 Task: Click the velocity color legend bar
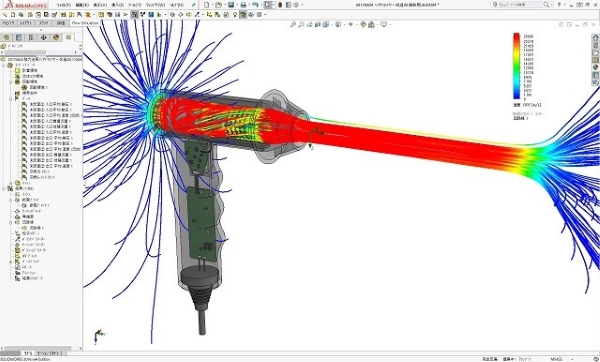517,66
